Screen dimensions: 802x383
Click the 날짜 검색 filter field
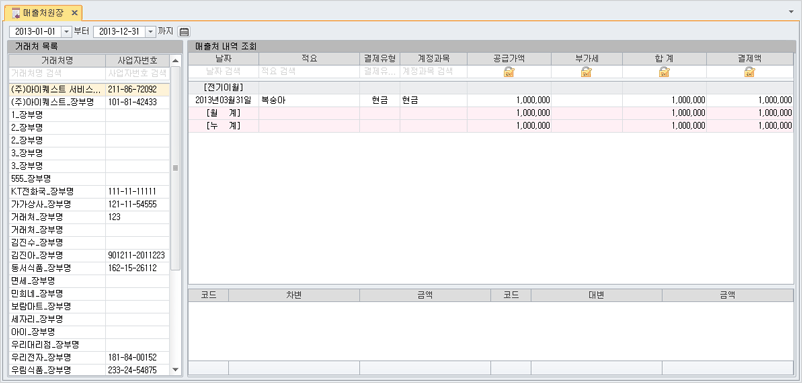(x=224, y=72)
